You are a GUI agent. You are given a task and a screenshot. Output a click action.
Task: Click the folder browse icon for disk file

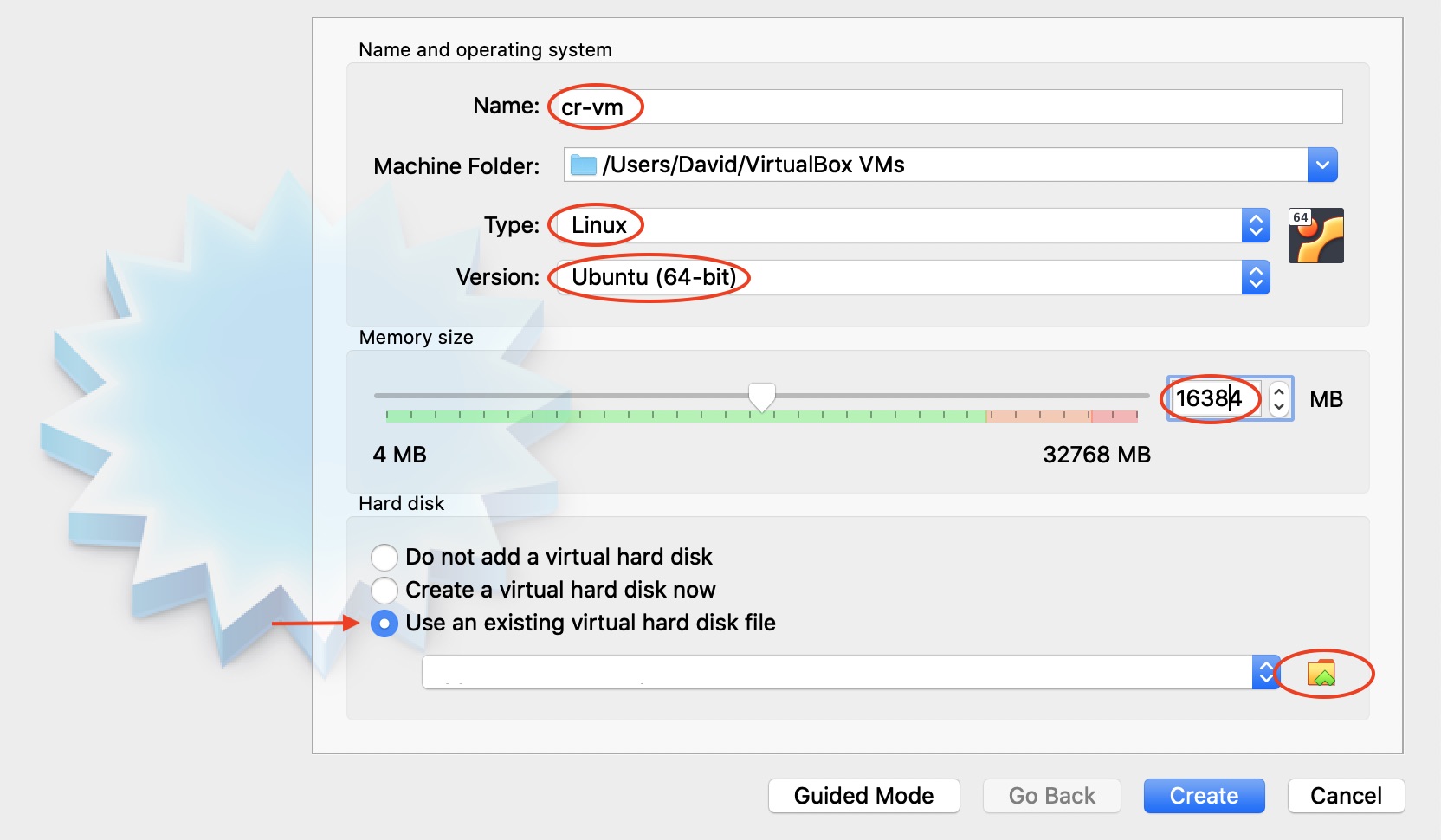(x=1321, y=673)
